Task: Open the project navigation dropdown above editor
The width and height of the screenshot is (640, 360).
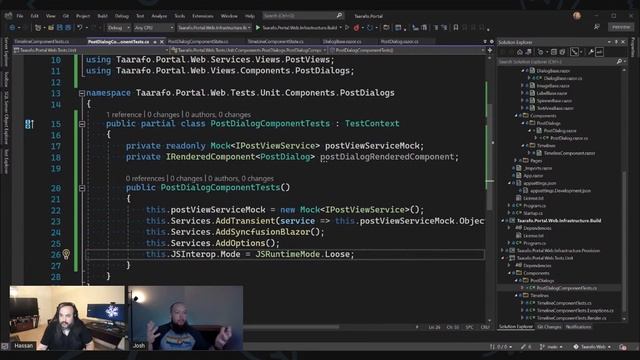Action: click(91, 50)
